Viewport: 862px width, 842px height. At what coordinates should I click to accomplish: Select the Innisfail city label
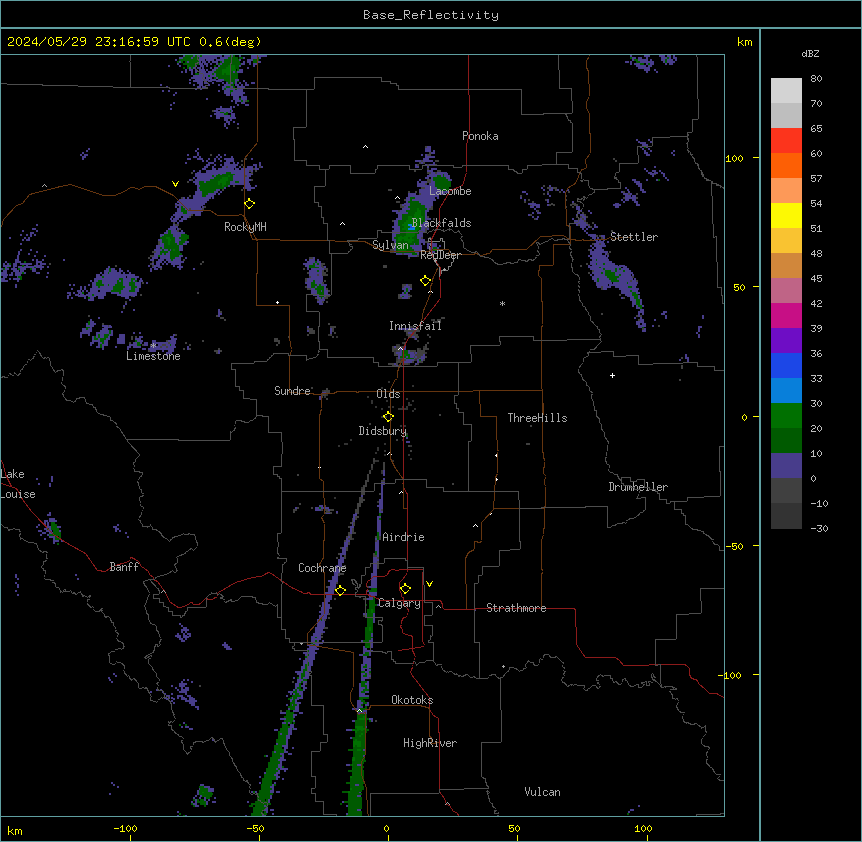pos(415,326)
